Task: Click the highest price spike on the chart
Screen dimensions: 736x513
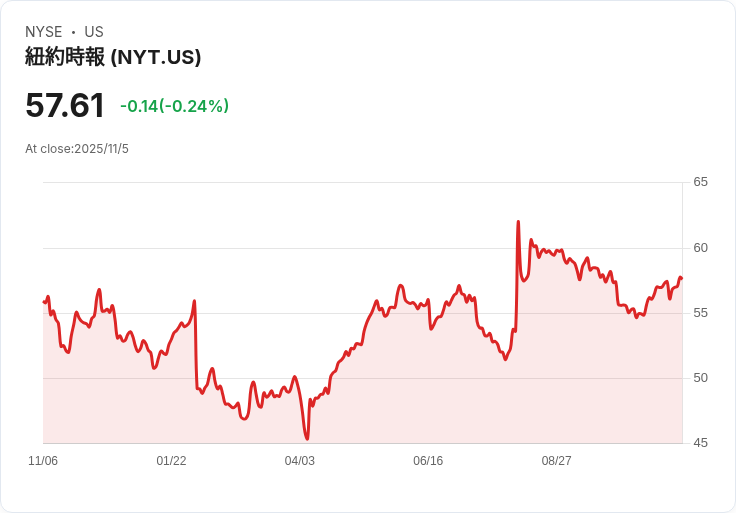Action: (x=518, y=222)
